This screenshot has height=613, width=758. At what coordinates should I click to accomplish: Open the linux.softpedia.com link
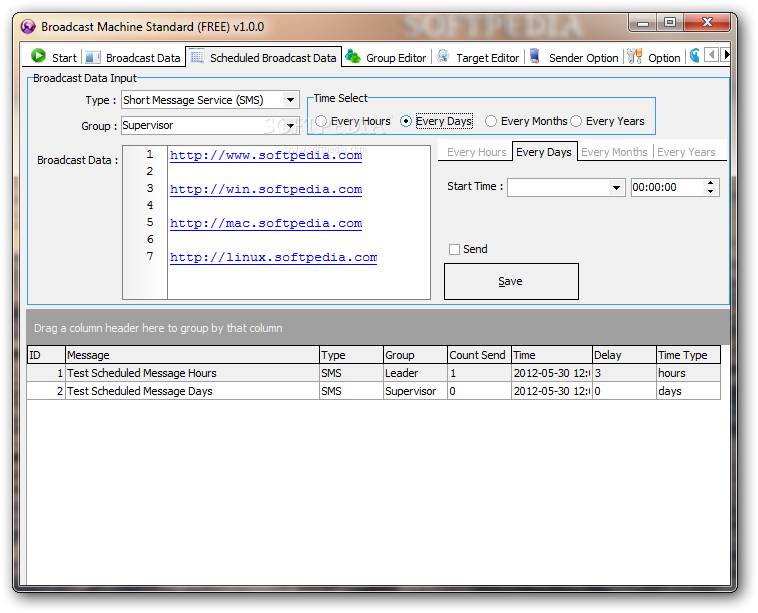coord(274,258)
